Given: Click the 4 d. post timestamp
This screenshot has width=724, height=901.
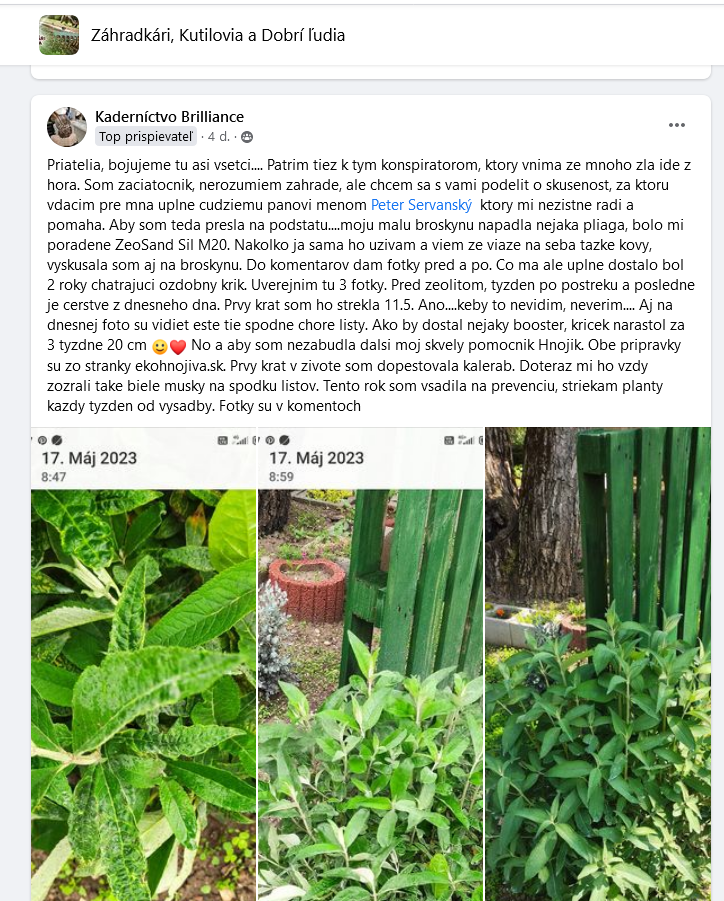Looking at the screenshot, I should (x=219, y=137).
